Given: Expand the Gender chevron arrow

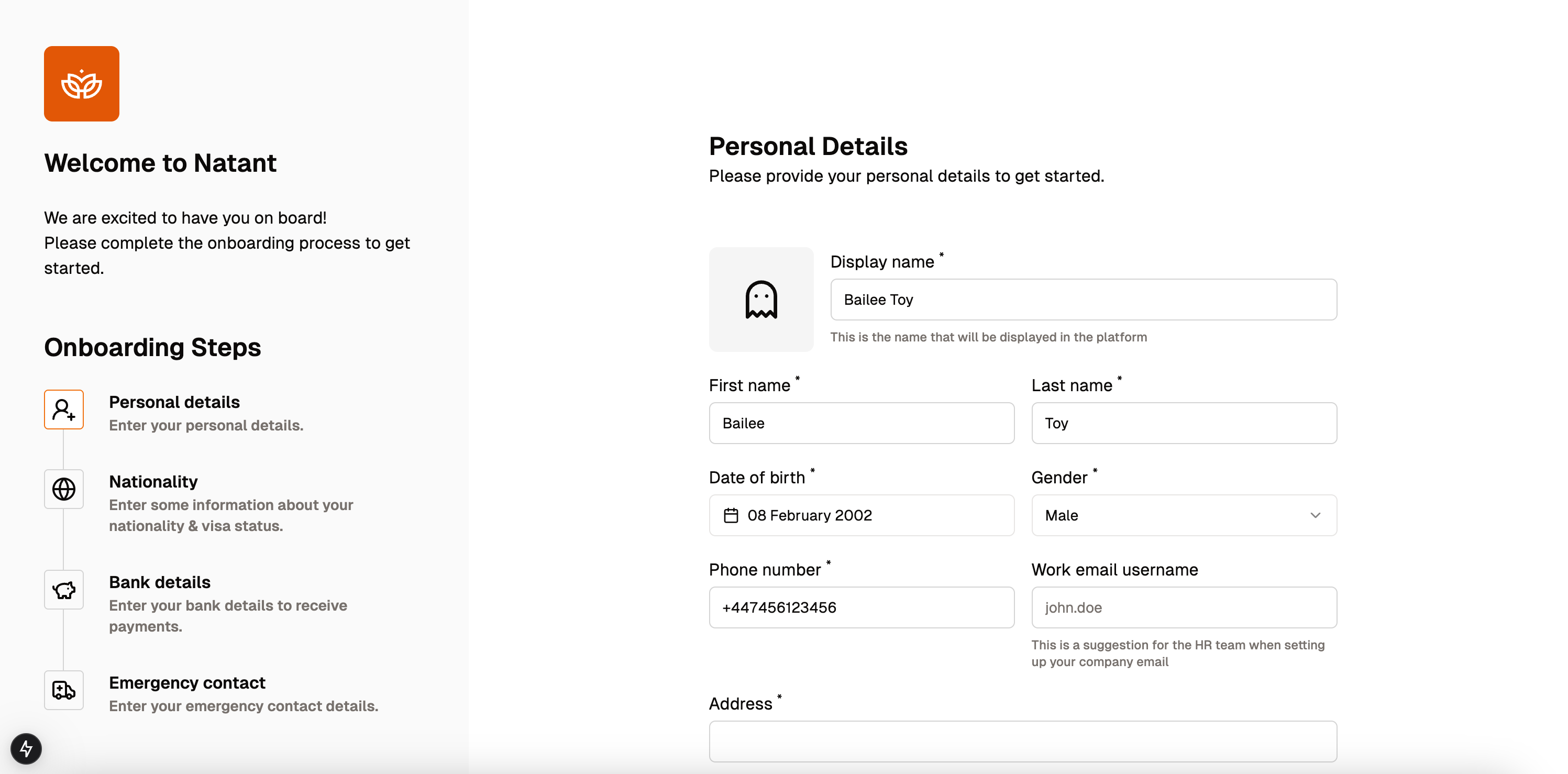Looking at the screenshot, I should (1316, 515).
